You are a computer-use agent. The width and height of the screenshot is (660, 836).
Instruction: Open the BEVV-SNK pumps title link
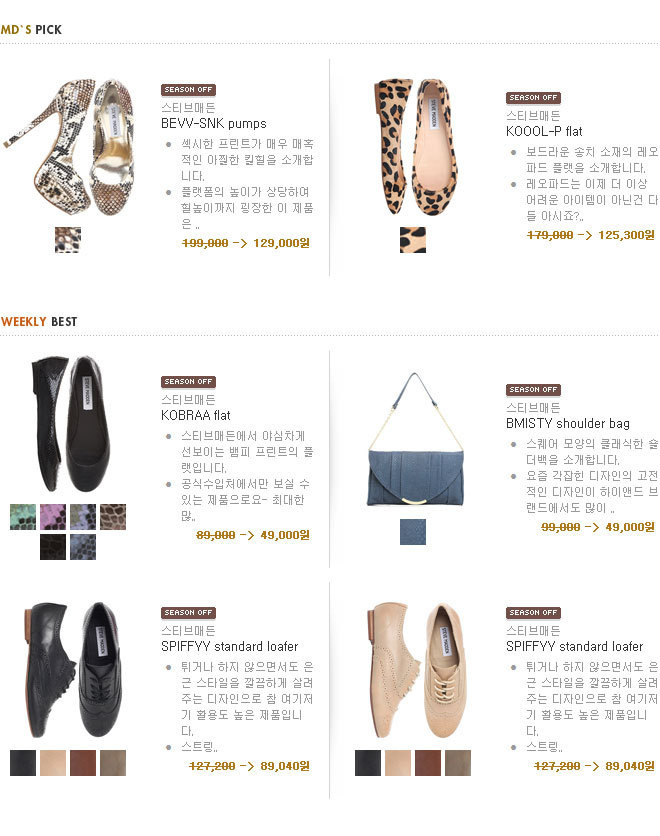214,124
